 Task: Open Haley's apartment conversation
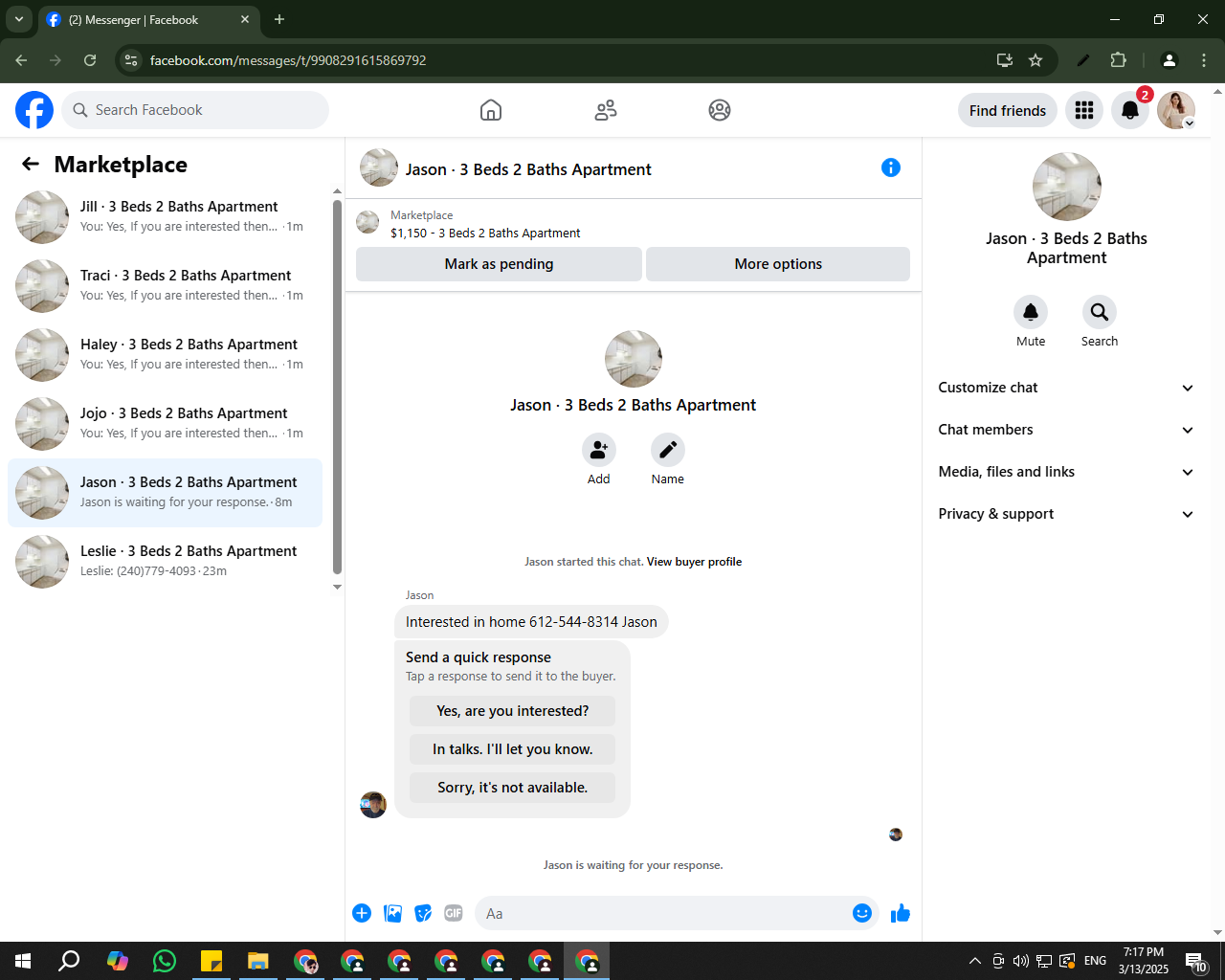(x=165, y=355)
